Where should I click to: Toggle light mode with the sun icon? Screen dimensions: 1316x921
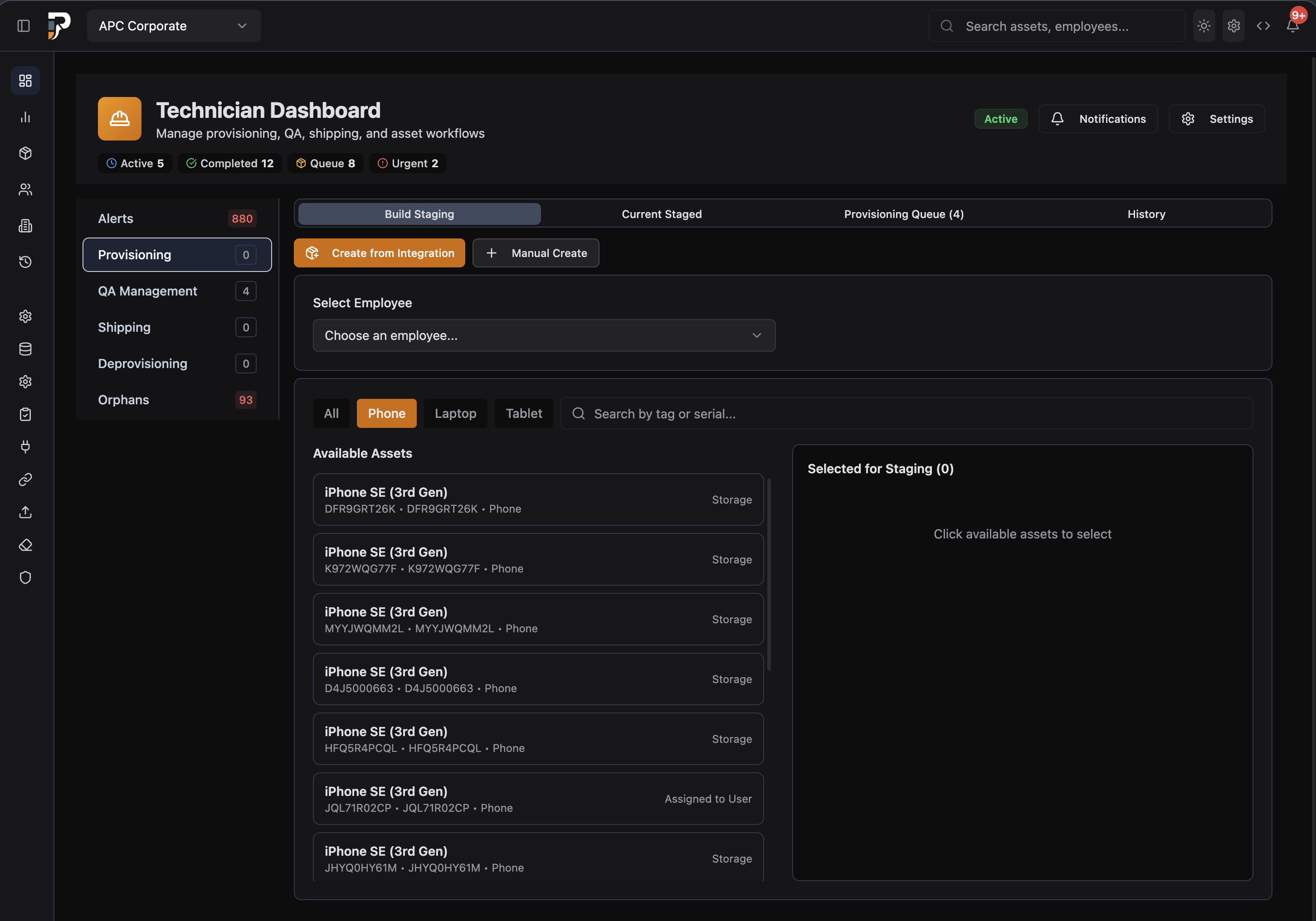tap(1204, 26)
